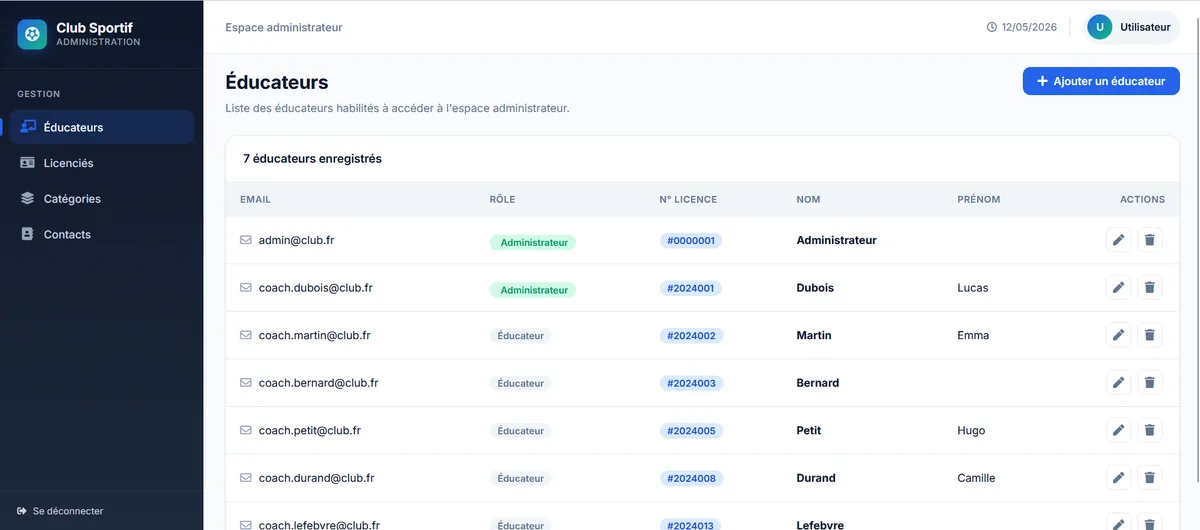Click license number #2024002

692,336
